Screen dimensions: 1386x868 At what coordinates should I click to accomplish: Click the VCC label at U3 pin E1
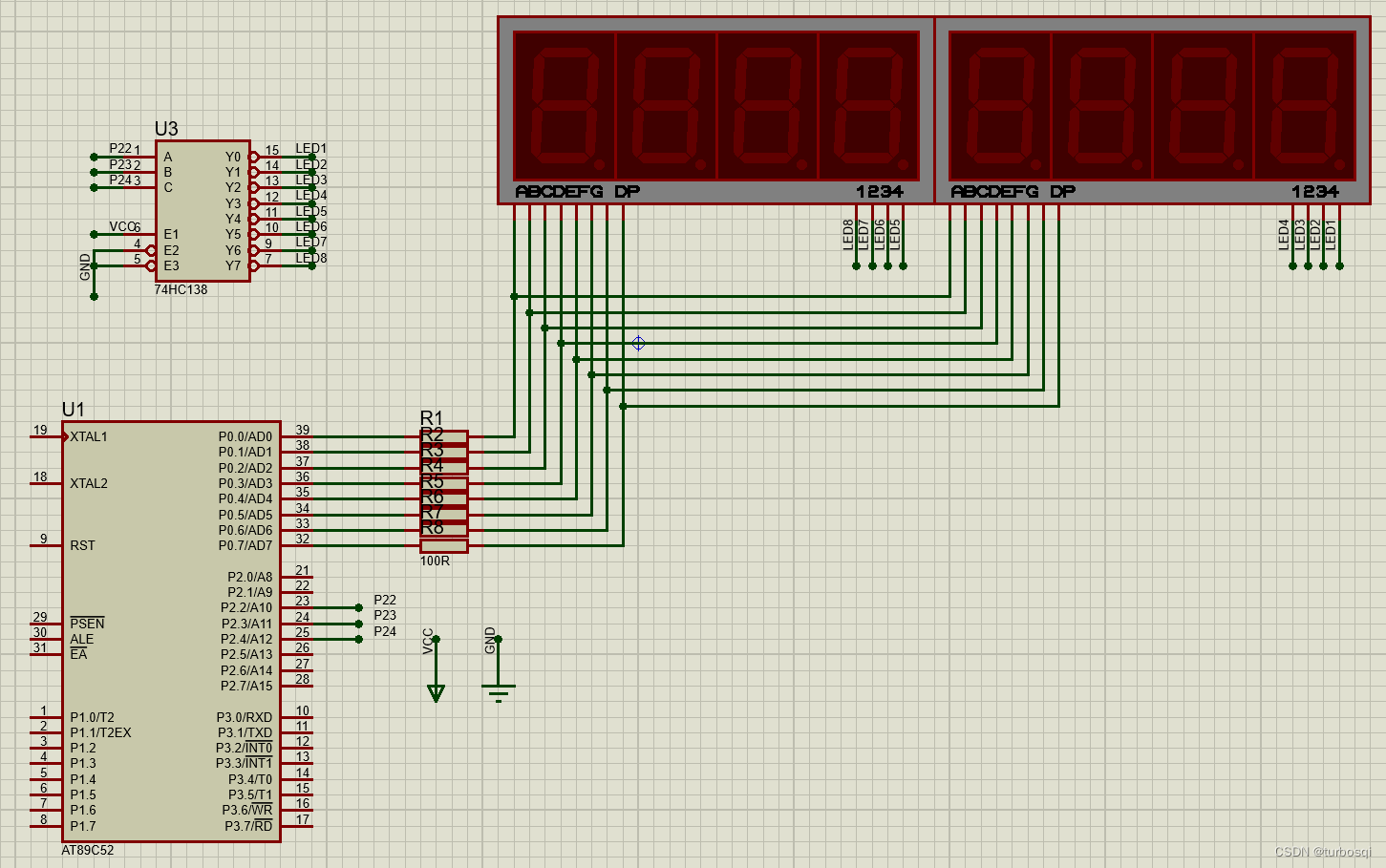121,227
